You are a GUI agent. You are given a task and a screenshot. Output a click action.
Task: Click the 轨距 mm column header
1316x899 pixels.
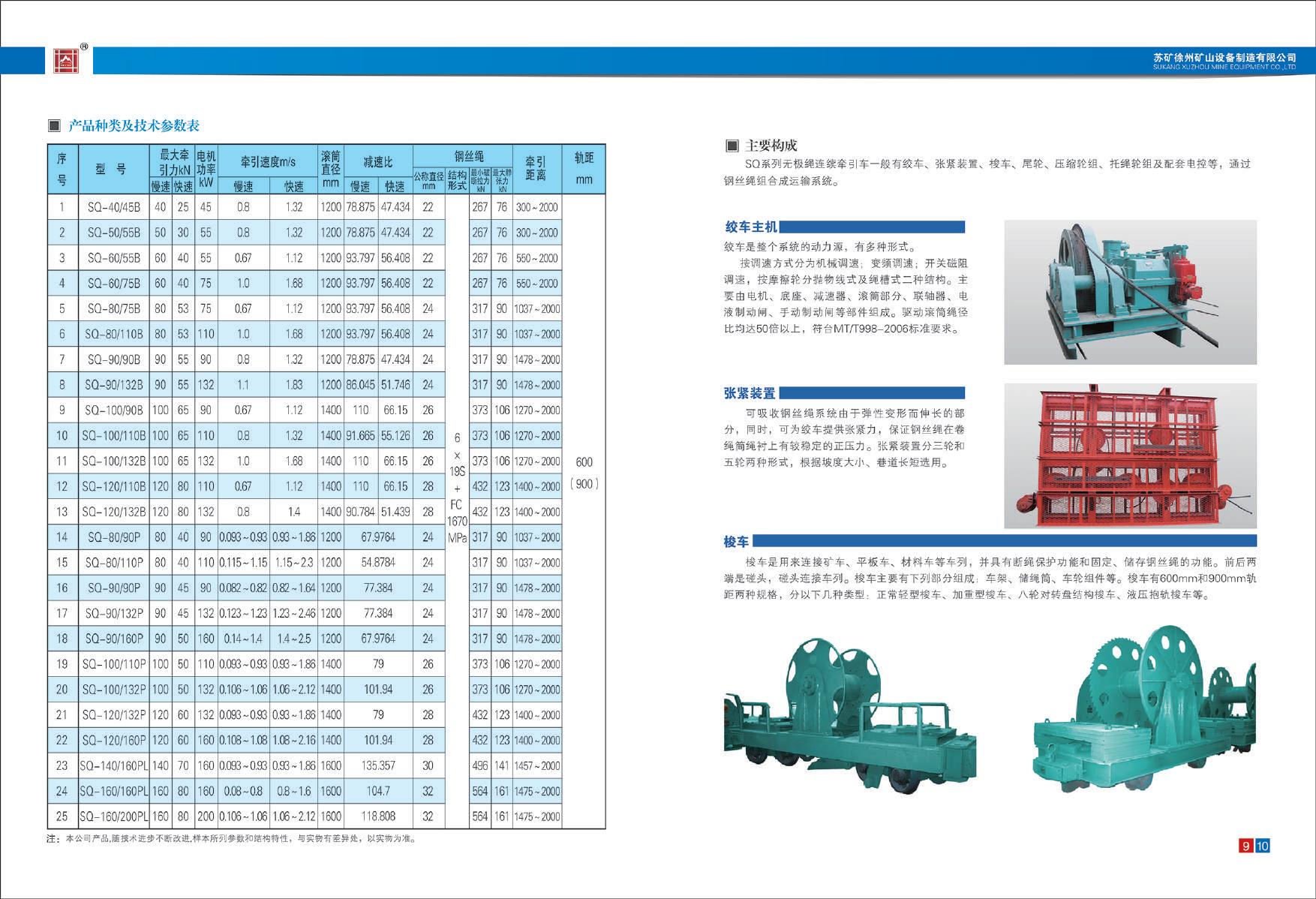(584, 170)
